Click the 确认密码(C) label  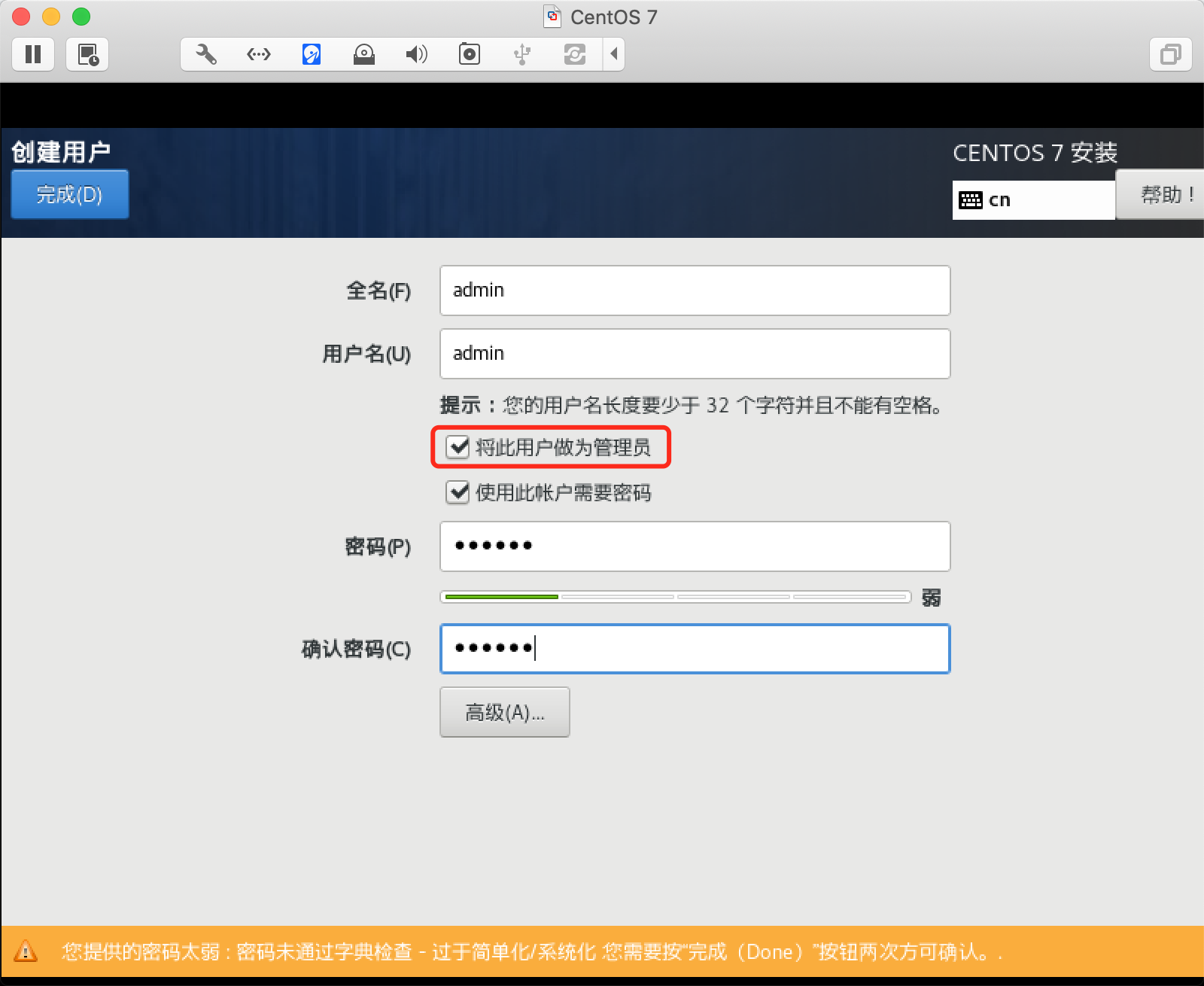356,649
